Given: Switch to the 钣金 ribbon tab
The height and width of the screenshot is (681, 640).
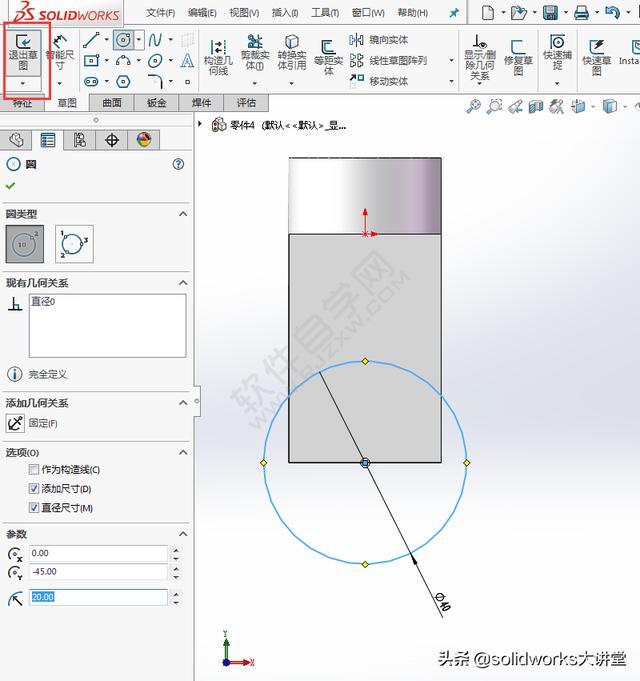Looking at the screenshot, I should coord(157,103).
